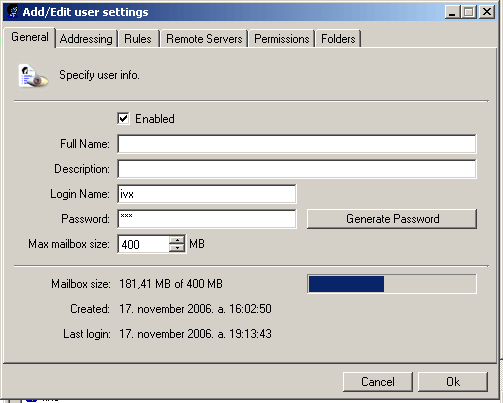Click the Max mailbox size value field
The image size is (503, 403).
144,244
